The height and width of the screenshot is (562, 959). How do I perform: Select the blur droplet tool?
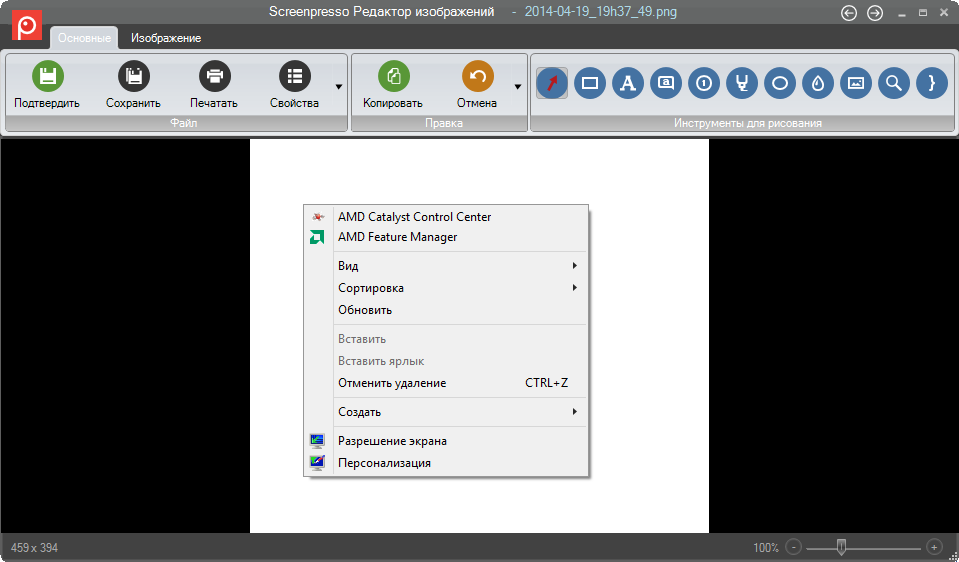(x=818, y=83)
